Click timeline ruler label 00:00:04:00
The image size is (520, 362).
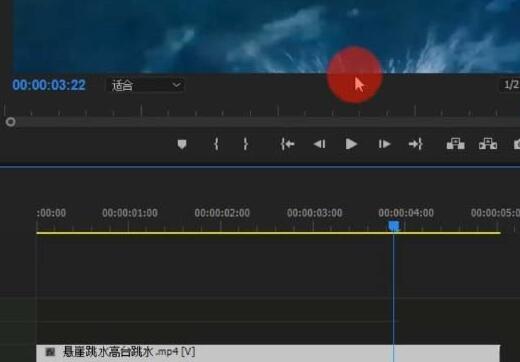406,213
